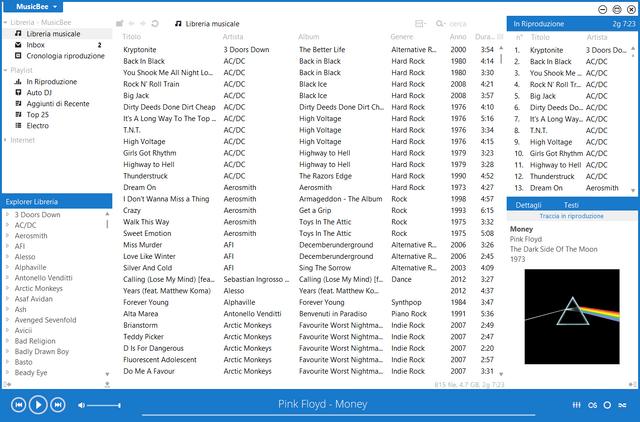This screenshot has height=422, width=640.
Task: Adjust the volume slider
Action: (104, 405)
